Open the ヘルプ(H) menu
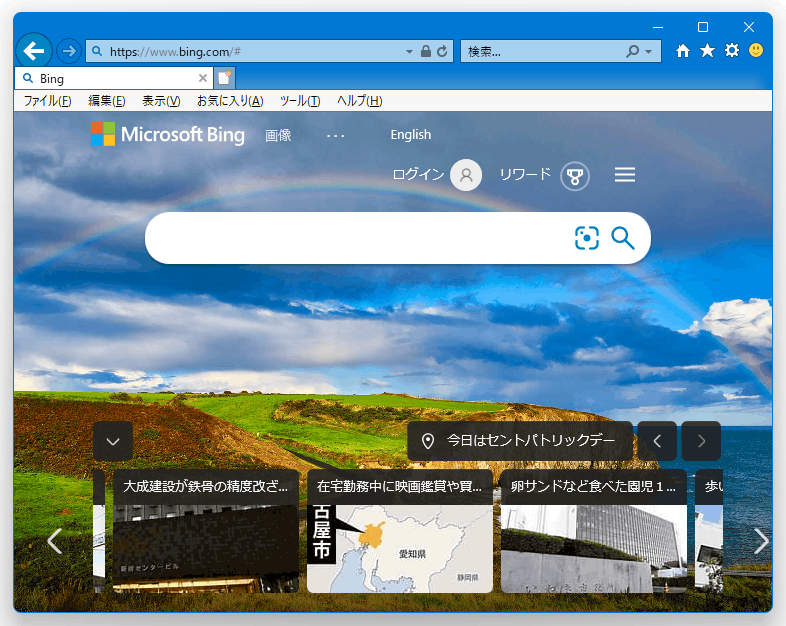786x626 pixels. (x=359, y=101)
